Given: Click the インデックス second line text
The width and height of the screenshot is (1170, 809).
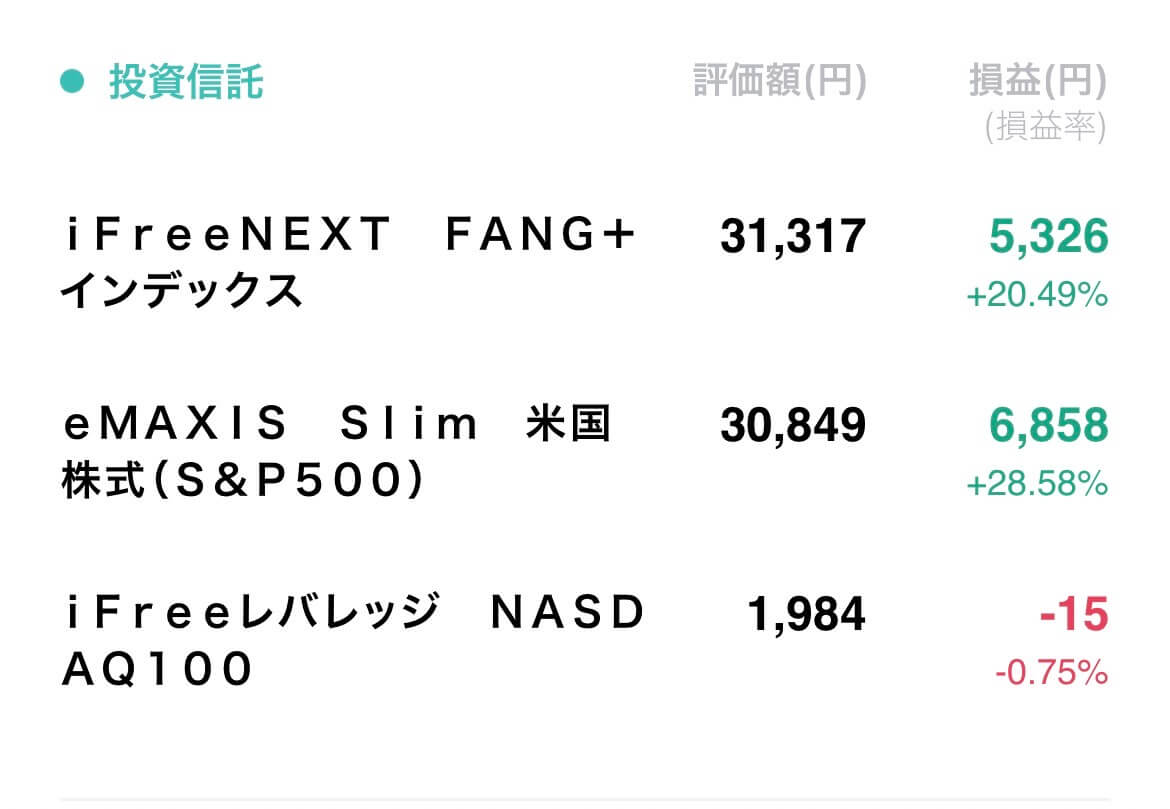Looking at the screenshot, I should click(181, 290).
